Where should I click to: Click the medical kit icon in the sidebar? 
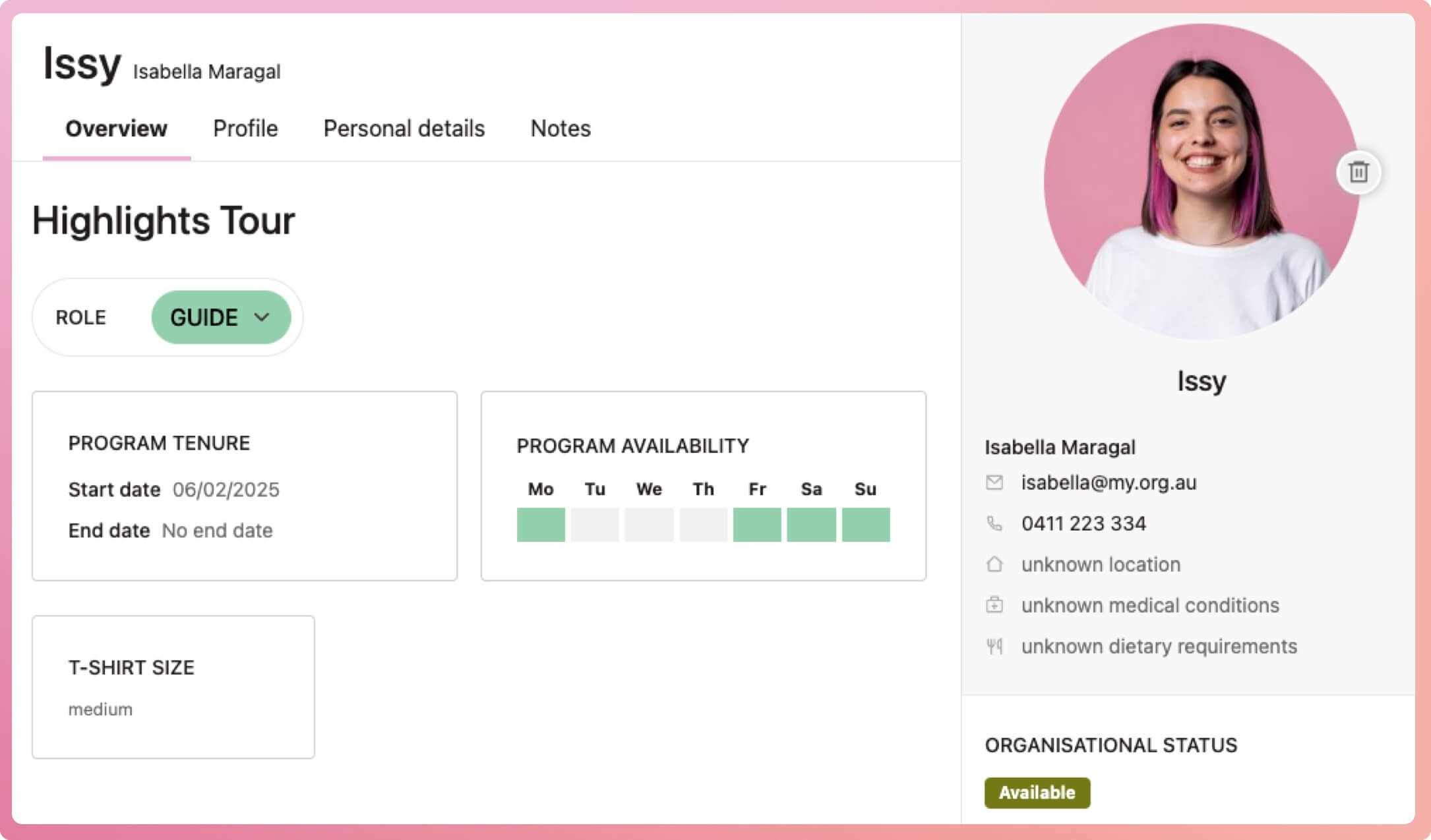point(994,605)
